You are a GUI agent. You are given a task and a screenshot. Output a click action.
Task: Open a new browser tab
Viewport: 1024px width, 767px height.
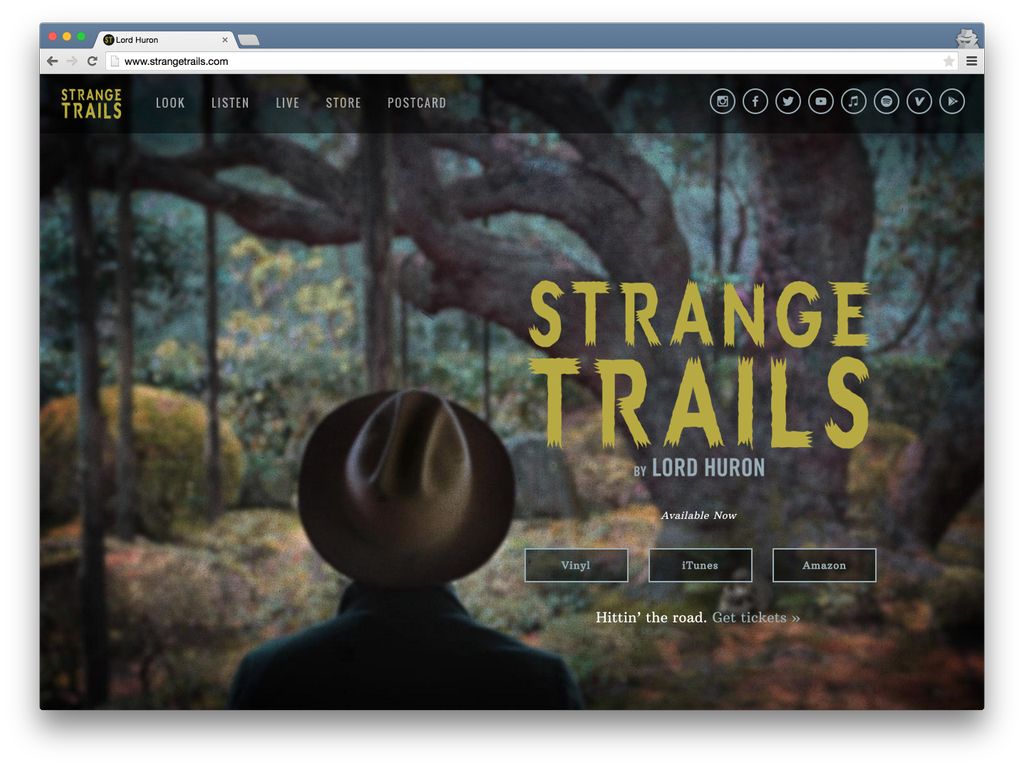coord(248,41)
